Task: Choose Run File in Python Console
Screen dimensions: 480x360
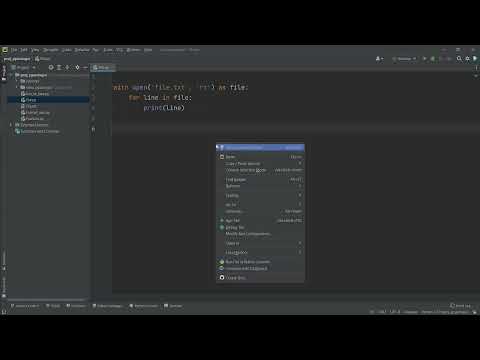Action: point(260,262)
